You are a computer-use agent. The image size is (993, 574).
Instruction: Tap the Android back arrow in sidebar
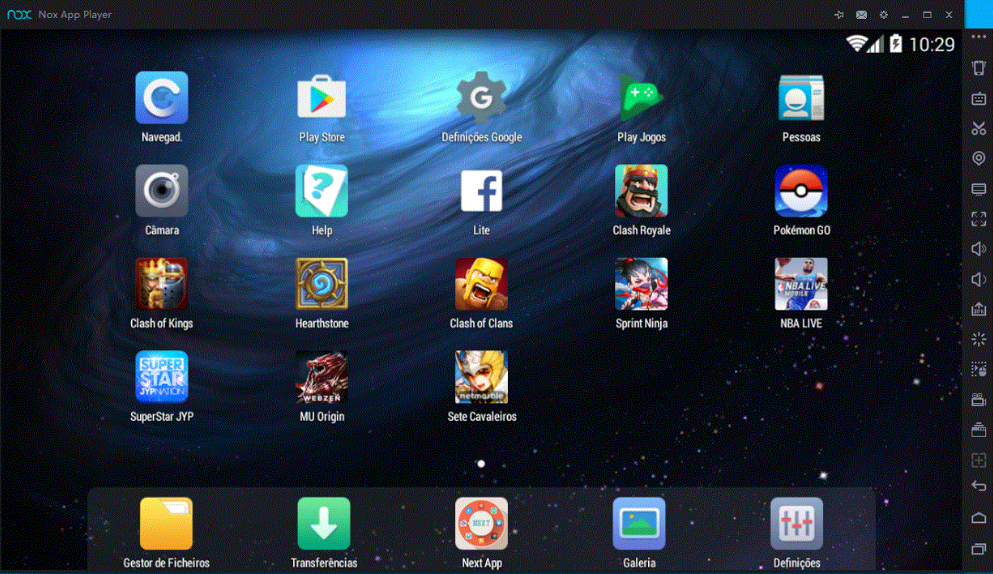(978, 486)
